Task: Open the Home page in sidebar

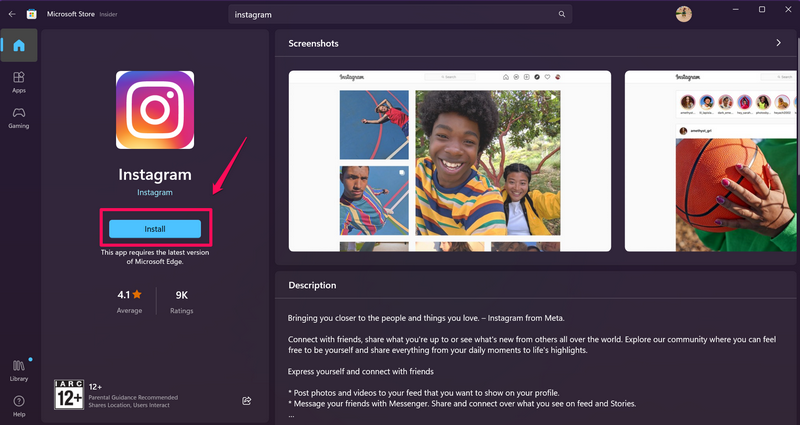Action: (x=19, y=46)
